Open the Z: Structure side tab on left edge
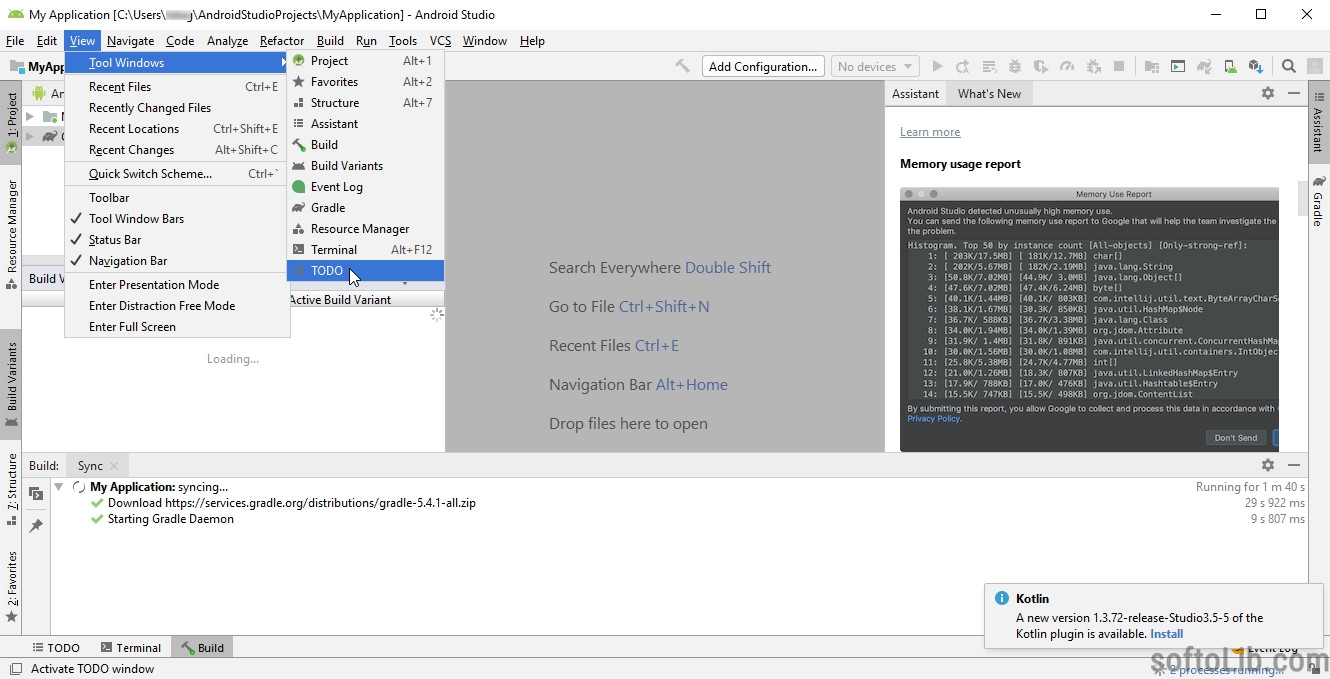The image size is (1330, 679). click(11, 490)
